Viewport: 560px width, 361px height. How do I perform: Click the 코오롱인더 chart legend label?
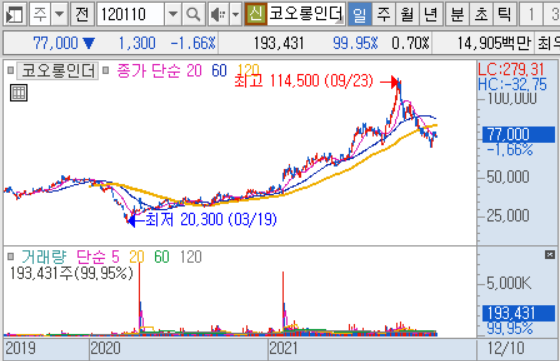(58, 71)
